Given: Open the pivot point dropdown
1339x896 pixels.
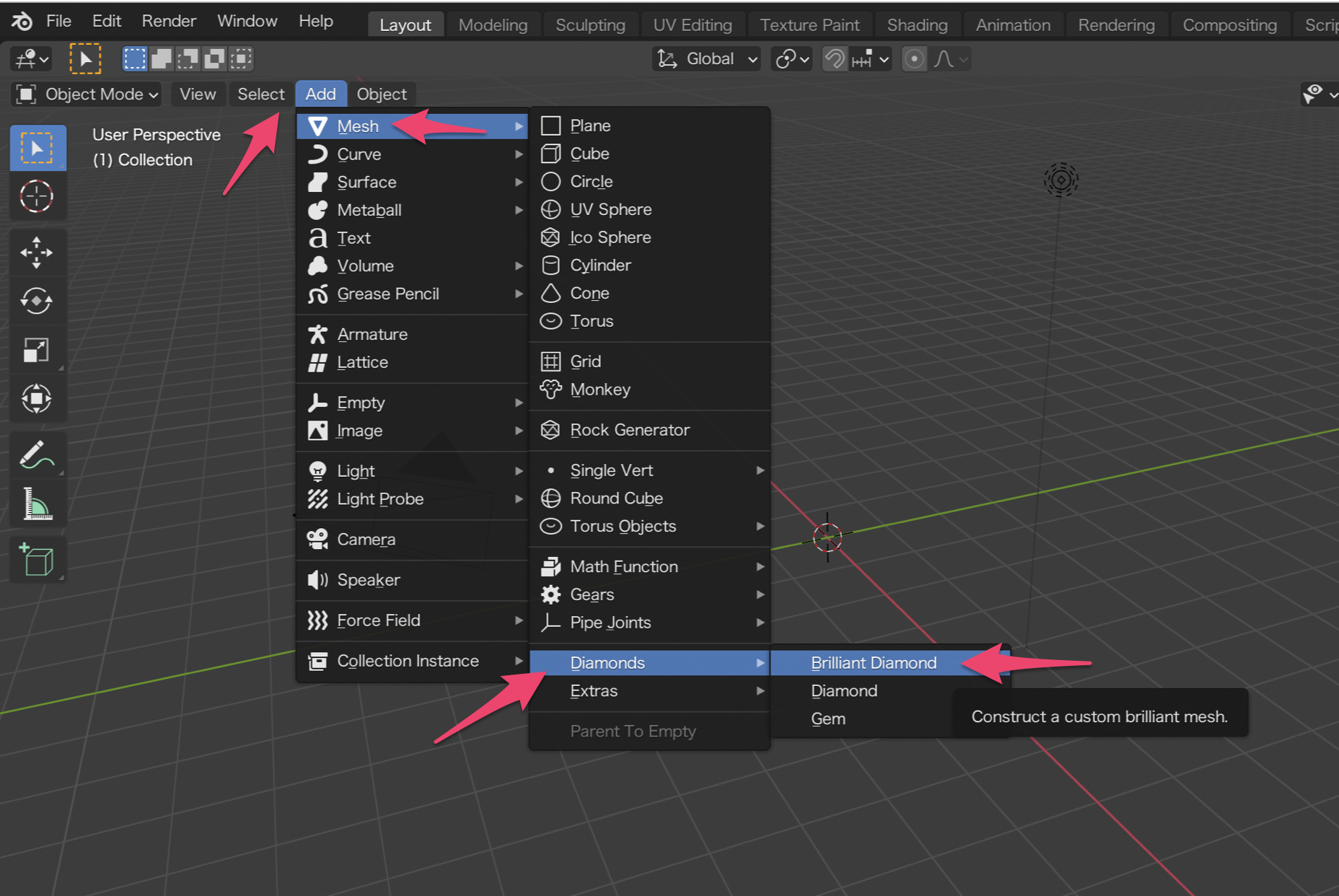Looking at the screenshot, I should [x=791, y=58].
